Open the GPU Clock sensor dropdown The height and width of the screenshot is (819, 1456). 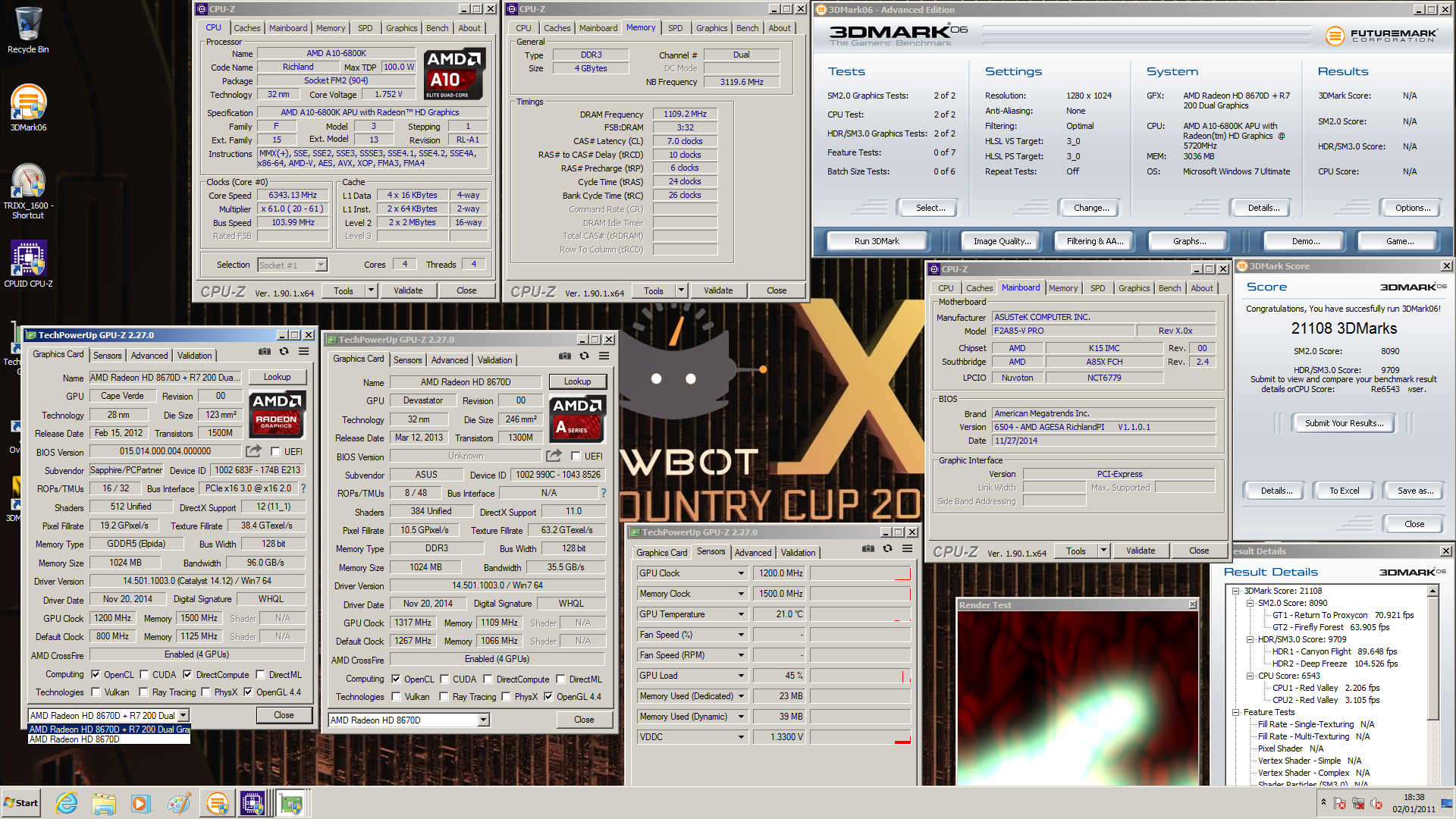pyautogui.click(x=741, y=573)
